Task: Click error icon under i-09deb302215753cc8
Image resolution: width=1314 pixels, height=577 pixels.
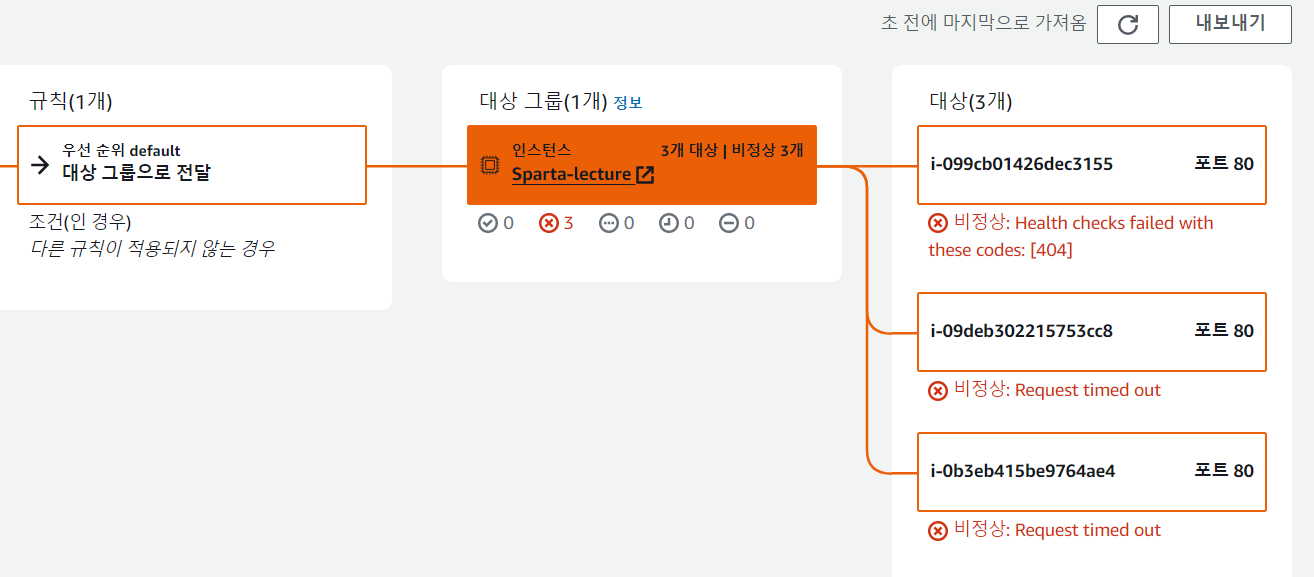Action: 938,391
